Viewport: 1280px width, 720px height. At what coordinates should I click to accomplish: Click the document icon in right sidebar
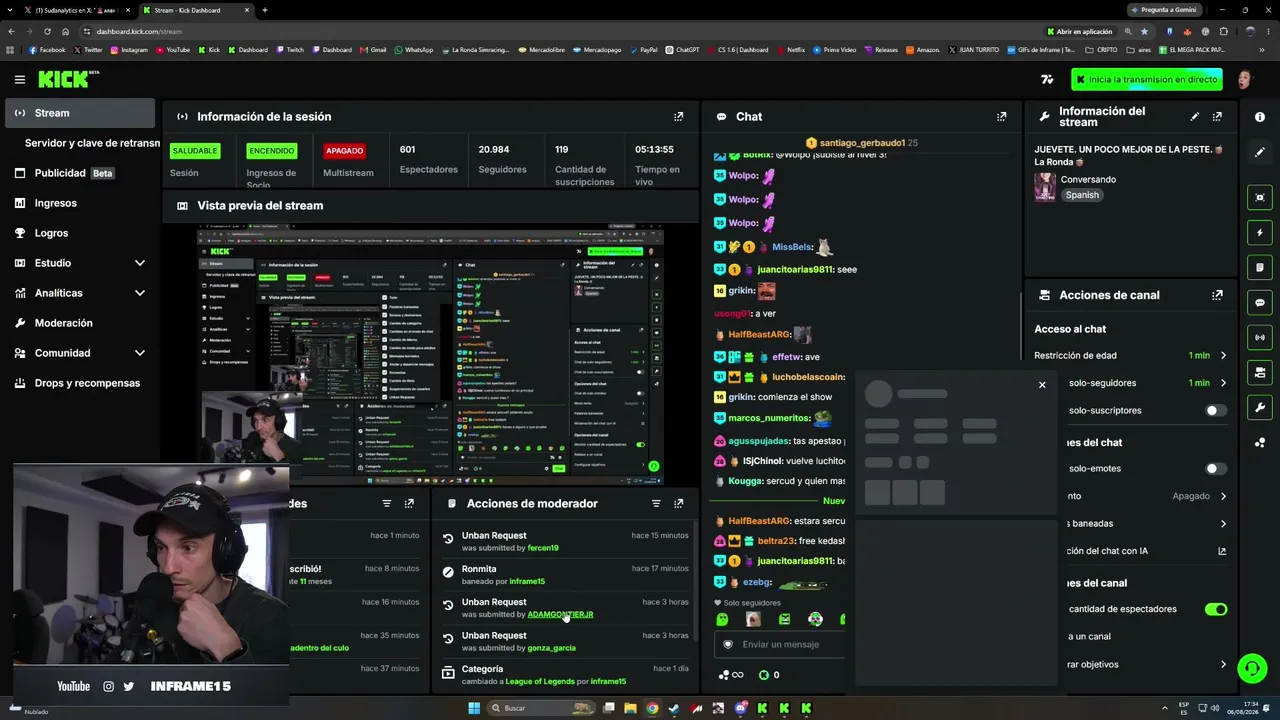tap(1260, 267)
